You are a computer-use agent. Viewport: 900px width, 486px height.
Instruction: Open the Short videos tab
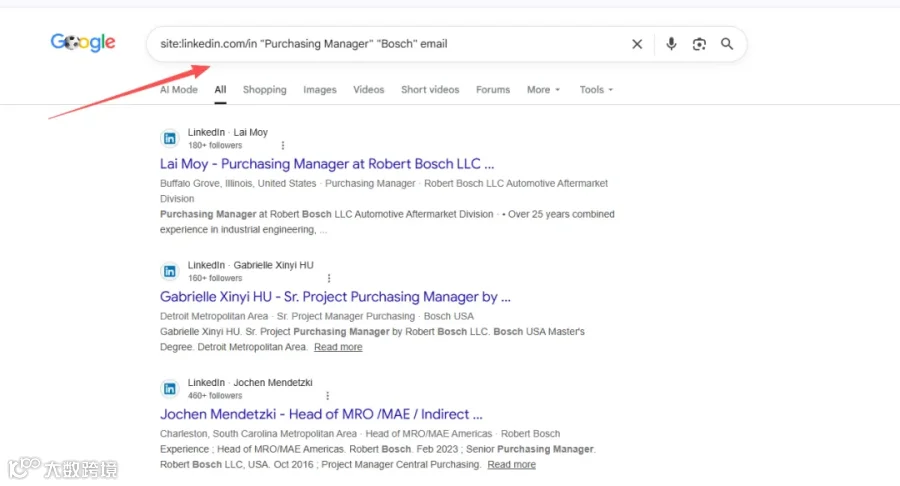click(430, 90)
